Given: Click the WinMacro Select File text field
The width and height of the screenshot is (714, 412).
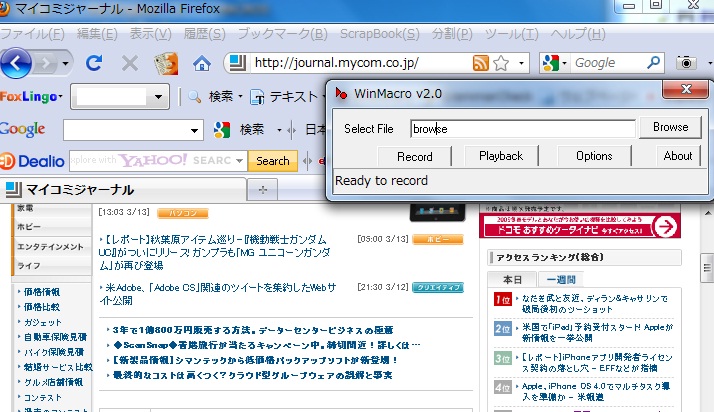Looking at the screenshot, I should coord(523,129).
